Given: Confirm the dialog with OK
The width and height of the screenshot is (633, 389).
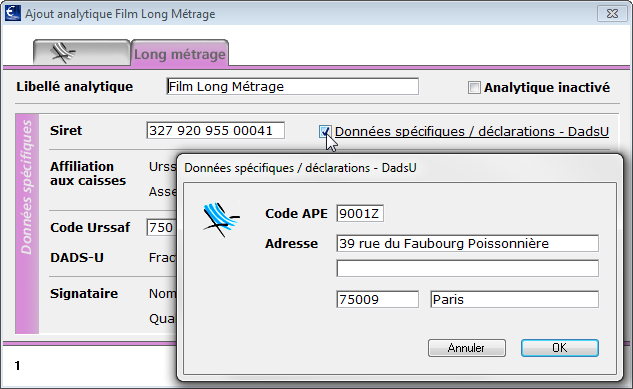Looking at the screenshot, I should [x=560, y=348].
